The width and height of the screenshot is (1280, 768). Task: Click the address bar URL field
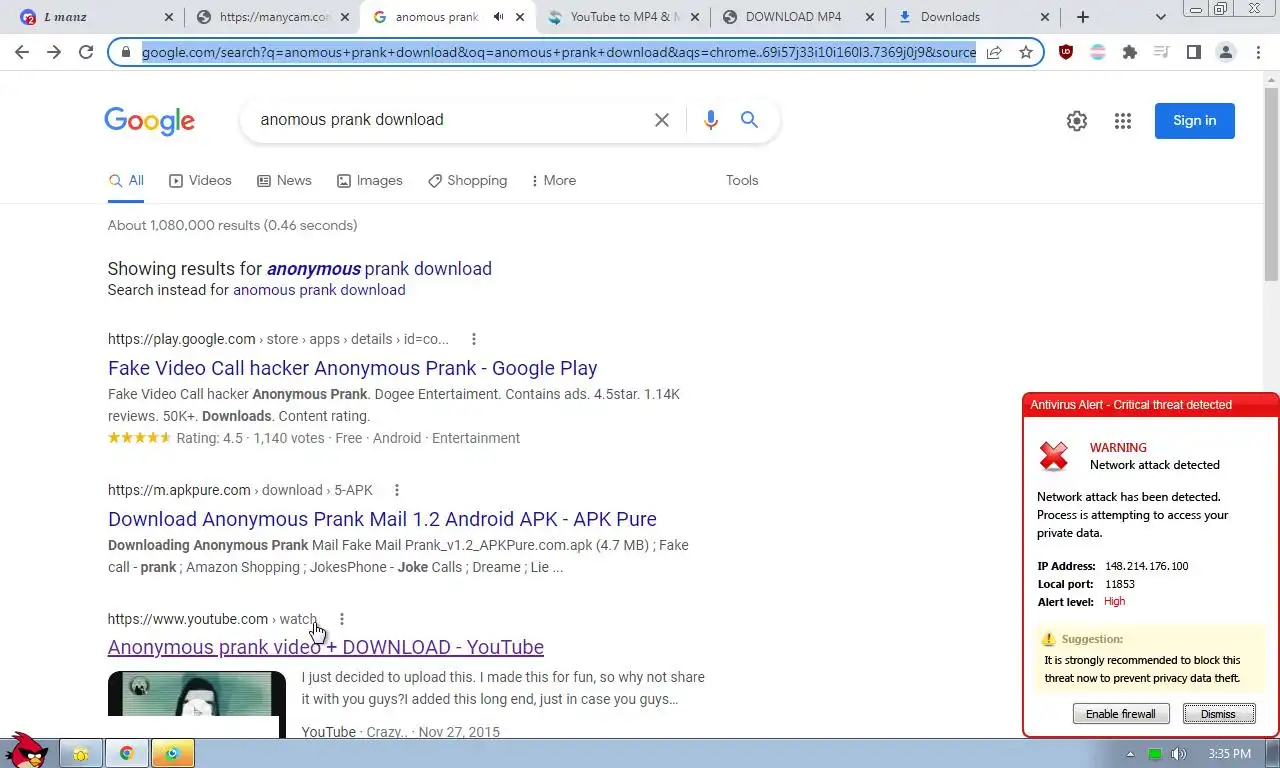click(558, 52)
